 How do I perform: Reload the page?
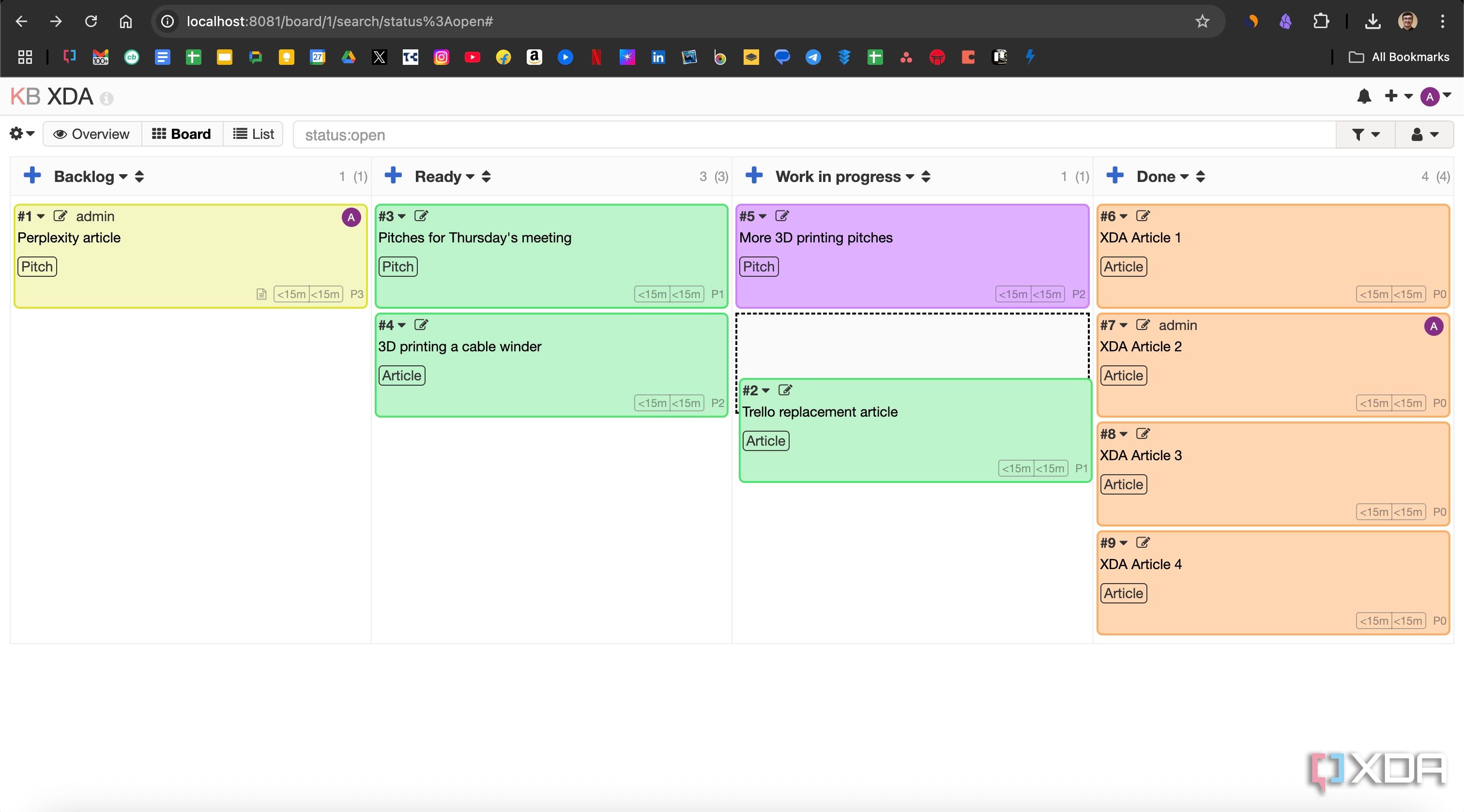91,22
